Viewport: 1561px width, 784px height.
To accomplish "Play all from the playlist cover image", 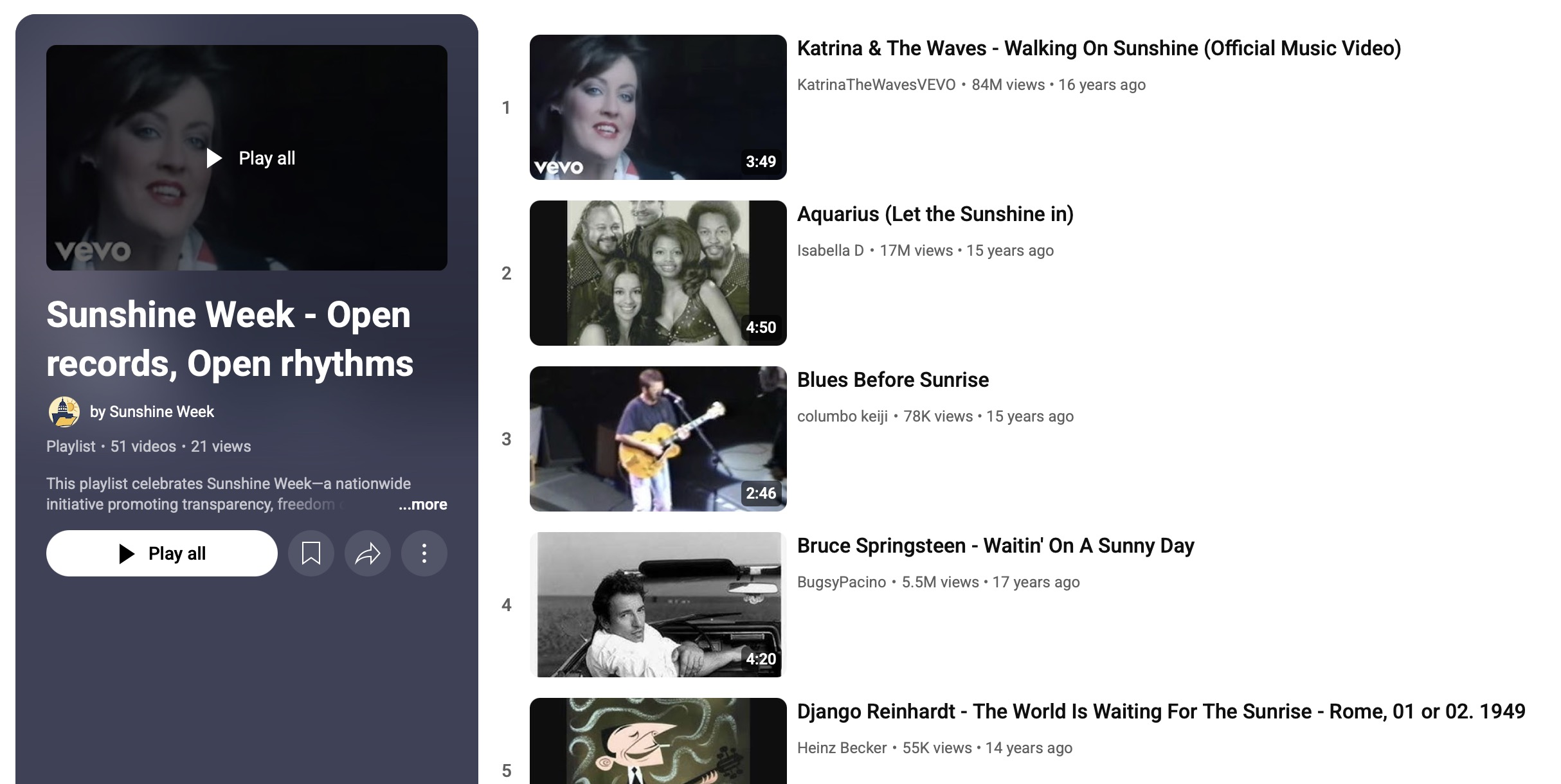I will coord(247,157).
